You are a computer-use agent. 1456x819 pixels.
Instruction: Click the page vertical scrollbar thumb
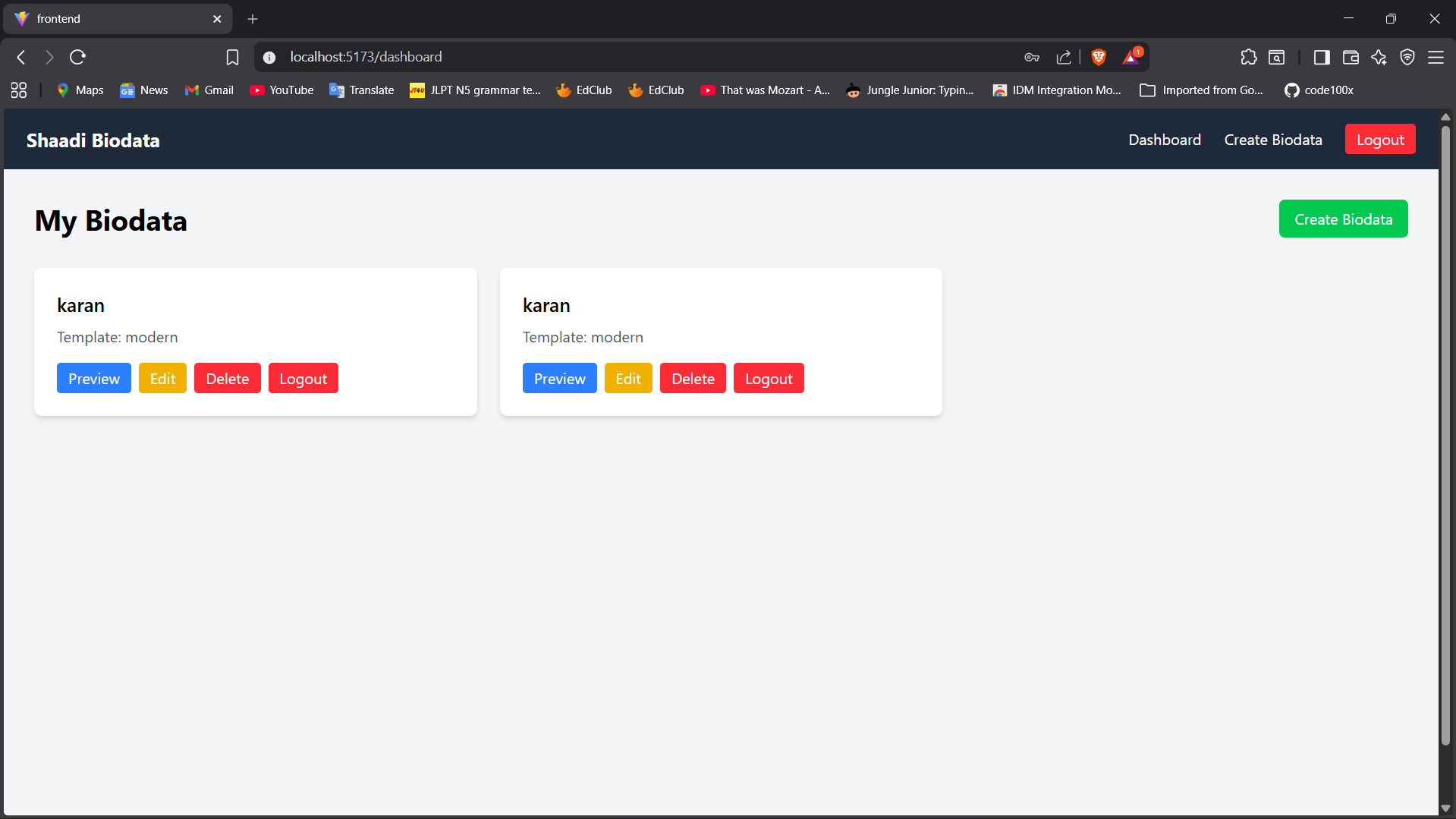click(1445, 436)
